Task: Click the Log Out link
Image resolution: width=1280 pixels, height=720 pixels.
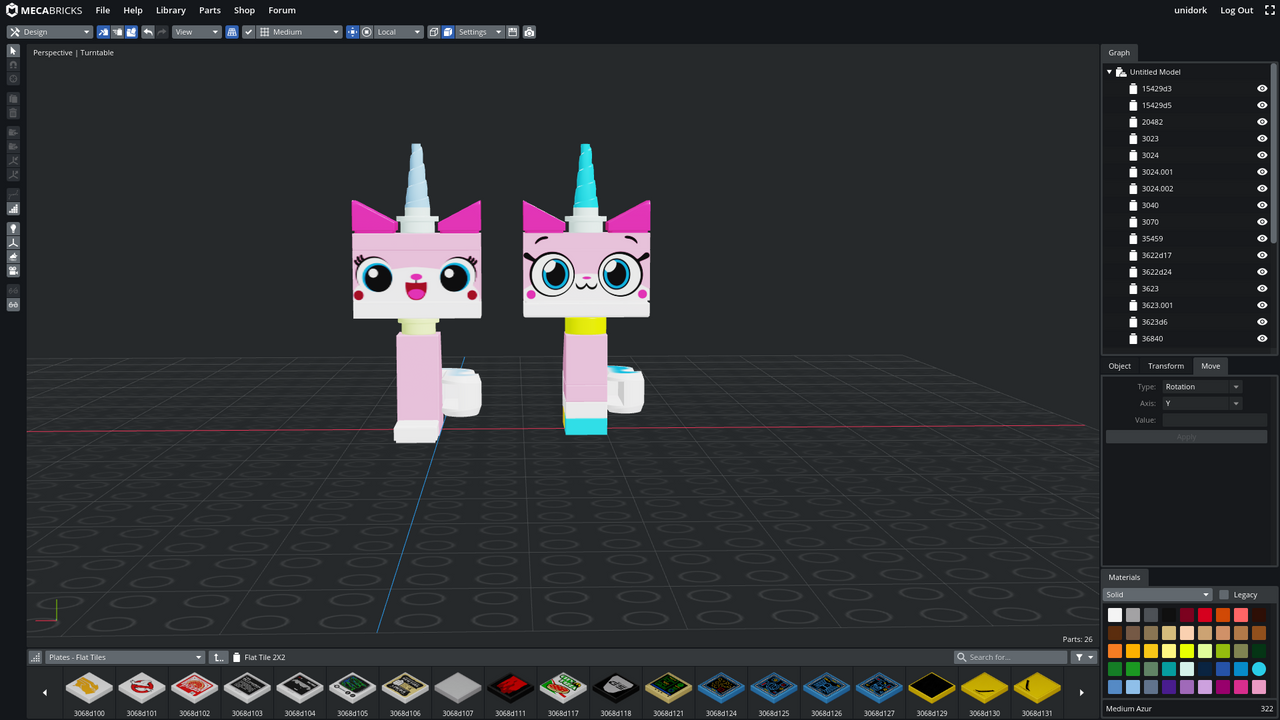Action: tap(1236, 10)
